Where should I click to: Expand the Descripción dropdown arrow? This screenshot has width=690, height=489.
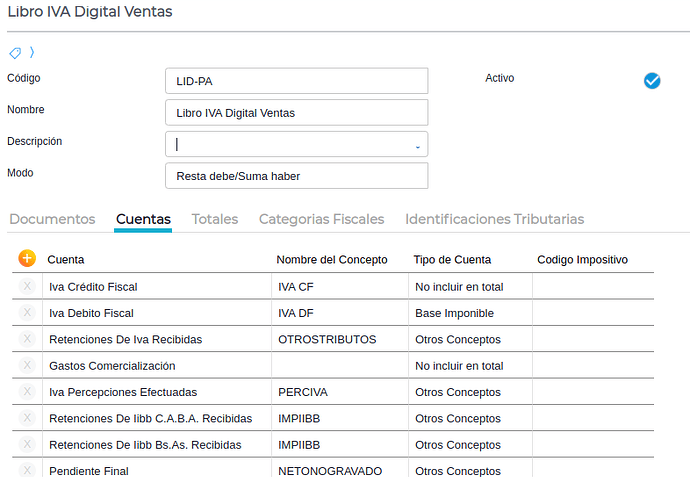(417, 146)
